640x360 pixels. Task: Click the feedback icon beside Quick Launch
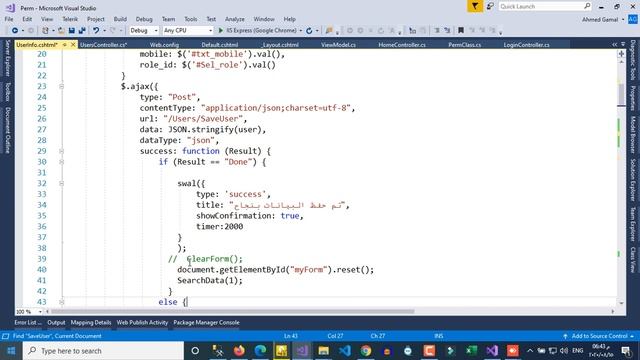(x=490, y=6)
